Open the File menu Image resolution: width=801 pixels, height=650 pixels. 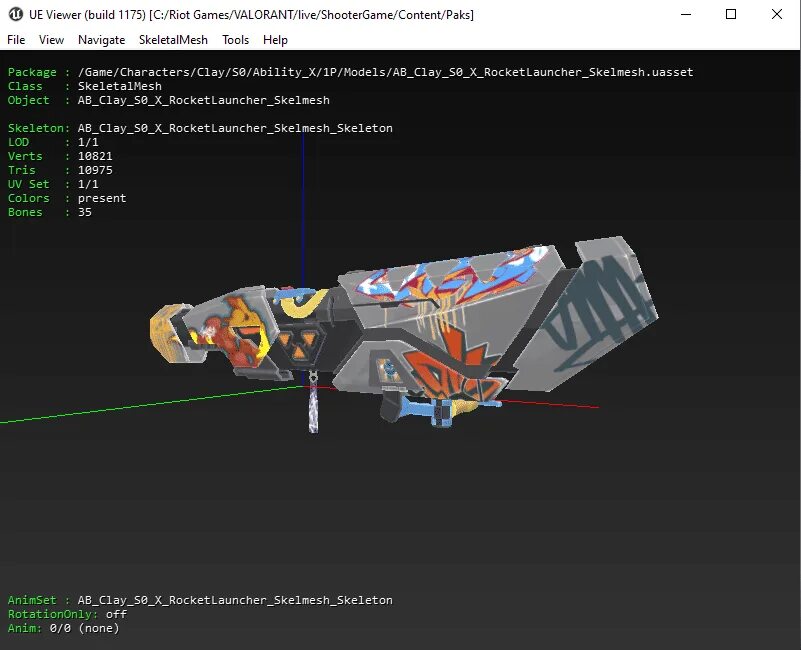click(16, 40)
